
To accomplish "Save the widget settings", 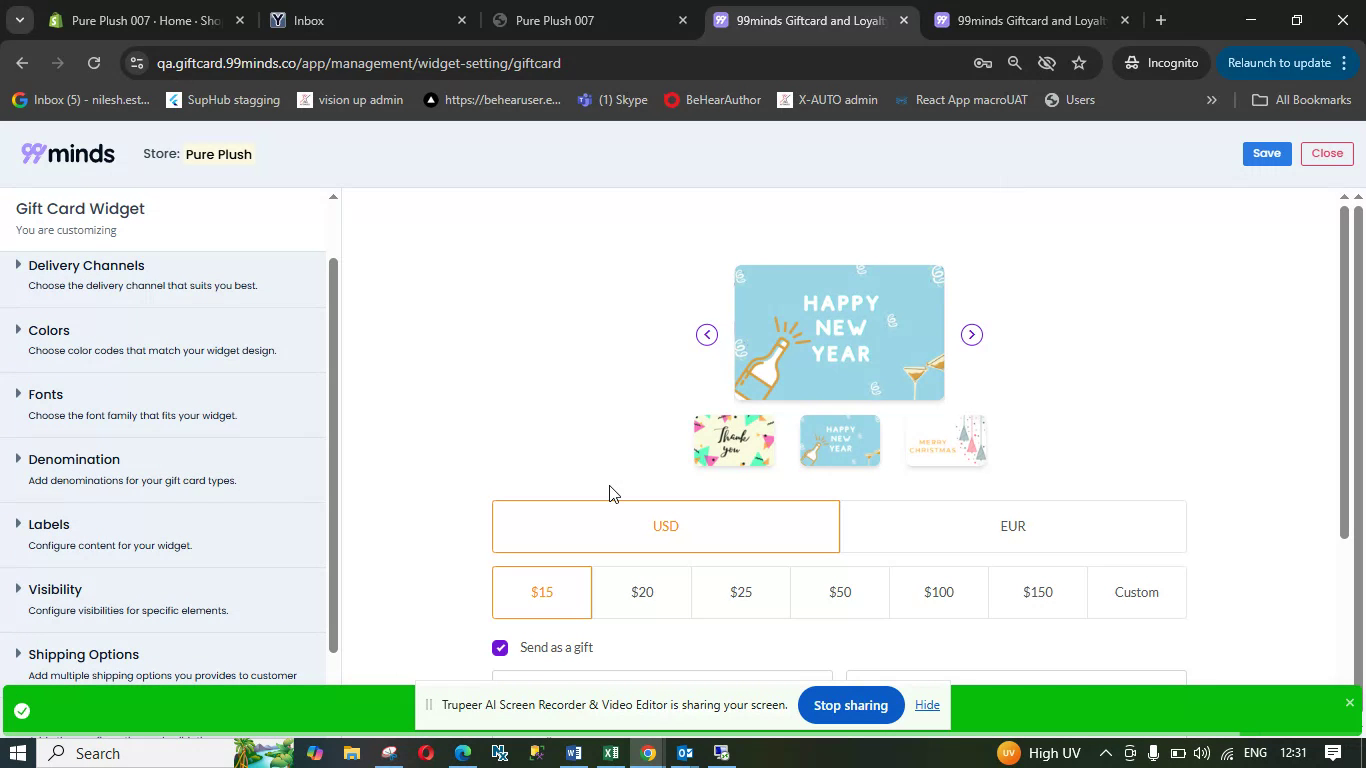I will click(1267, 153).
